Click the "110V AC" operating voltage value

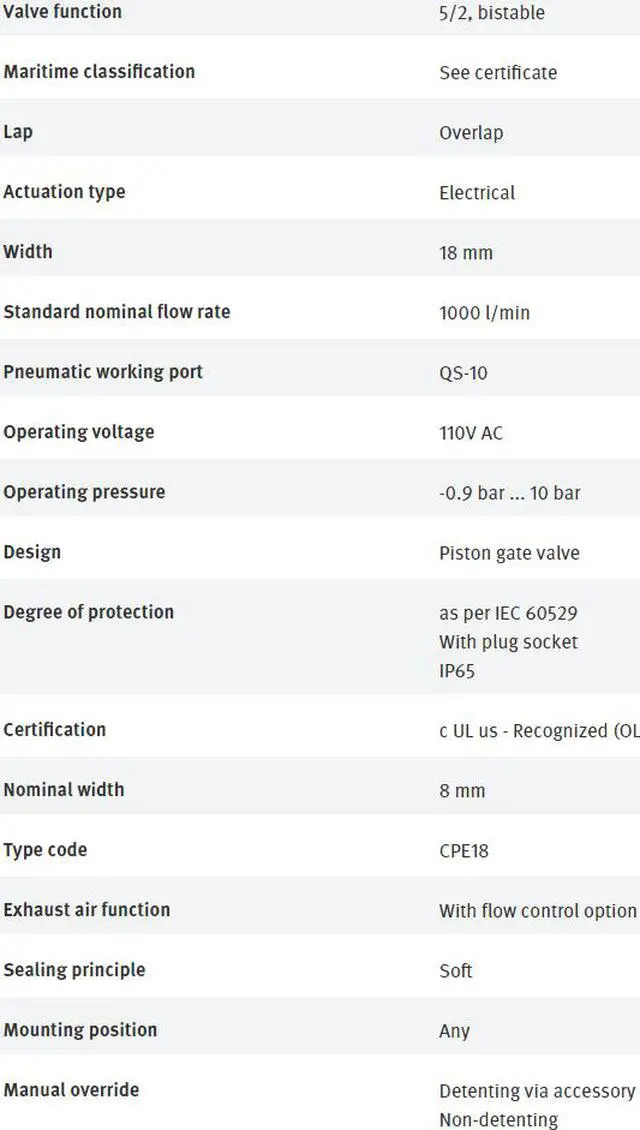tap(471, 432)
